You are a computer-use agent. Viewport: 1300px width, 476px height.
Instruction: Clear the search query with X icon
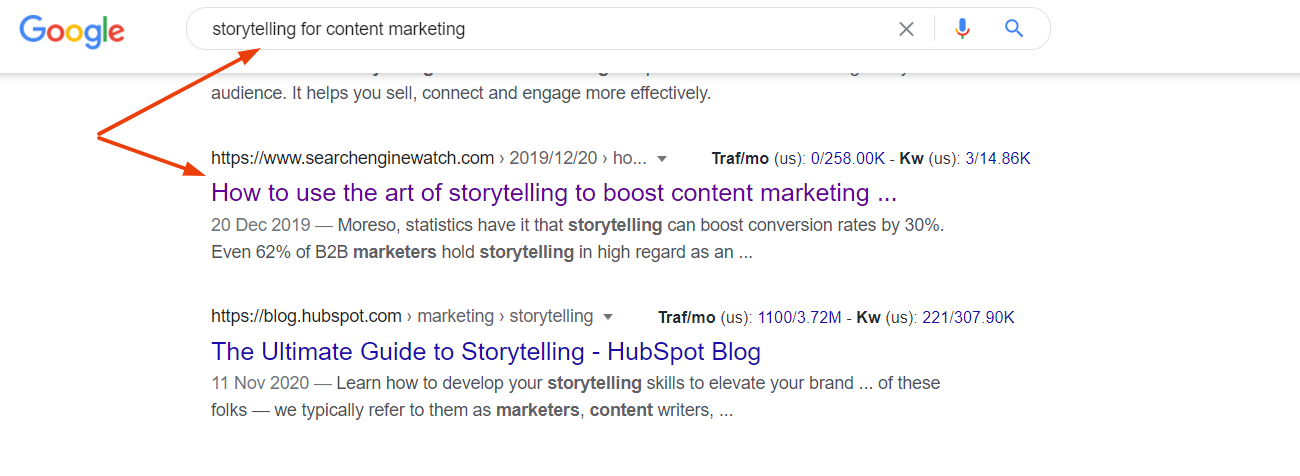coord(906,29)
